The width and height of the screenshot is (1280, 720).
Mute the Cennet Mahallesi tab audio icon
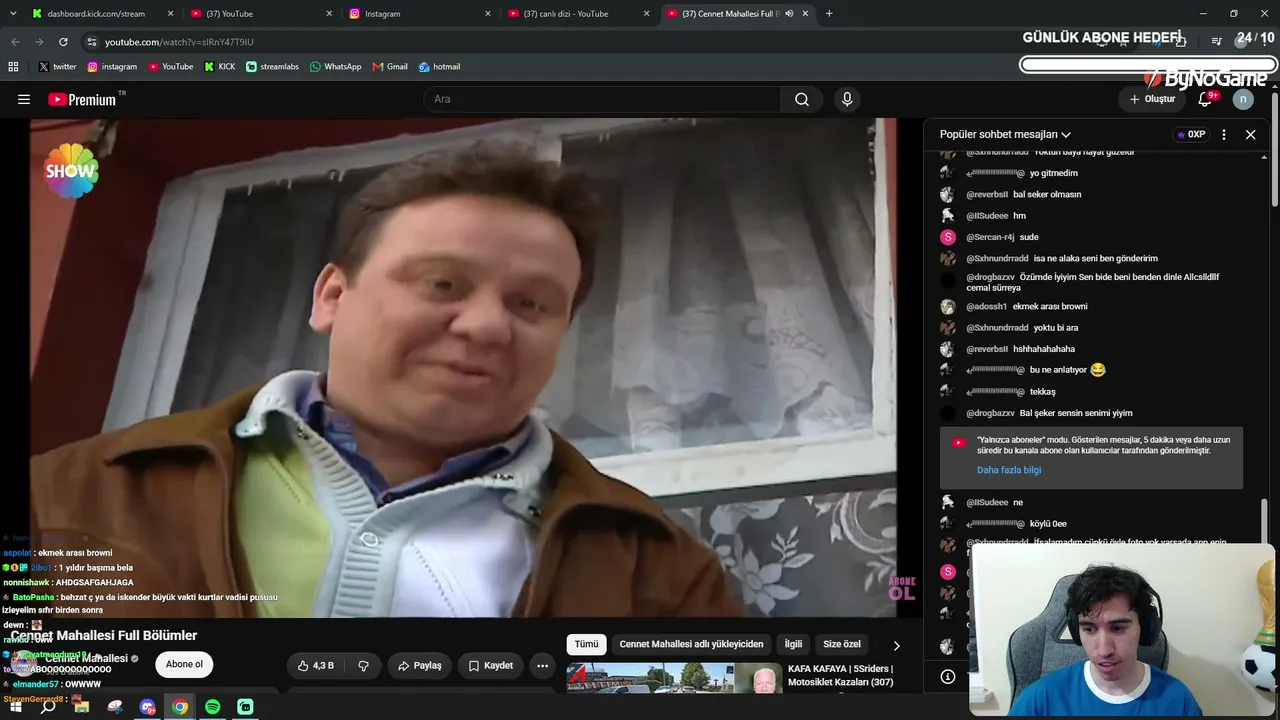click(x=789, y=14)
